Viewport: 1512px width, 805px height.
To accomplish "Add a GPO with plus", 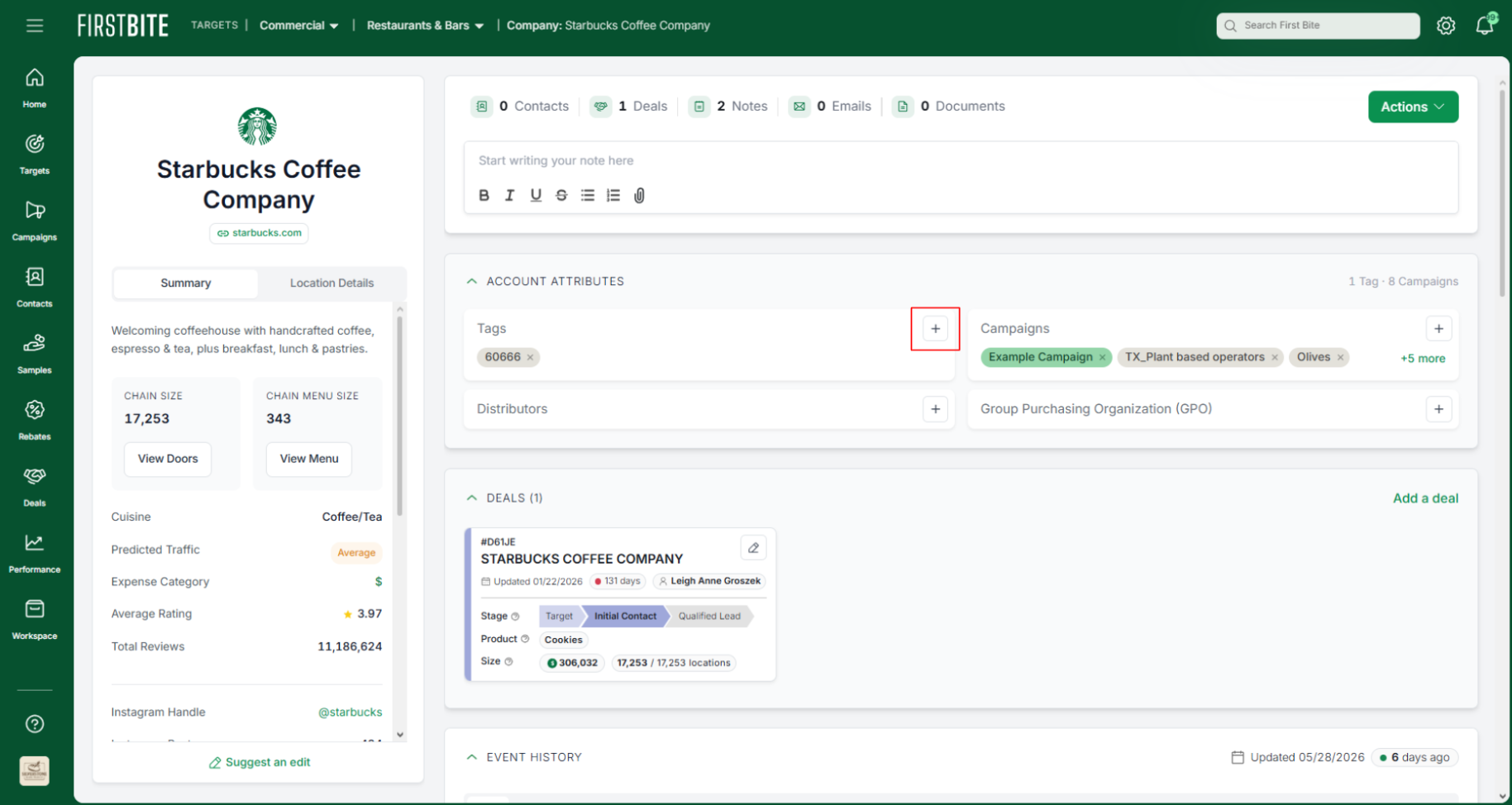I will coord(1438,409).
